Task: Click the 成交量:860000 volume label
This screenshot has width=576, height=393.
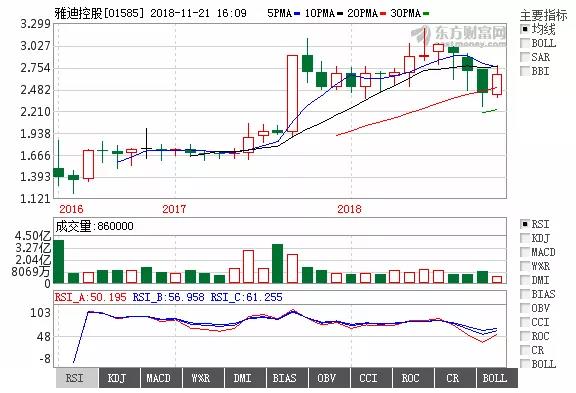Action: [x=94, y=226]
